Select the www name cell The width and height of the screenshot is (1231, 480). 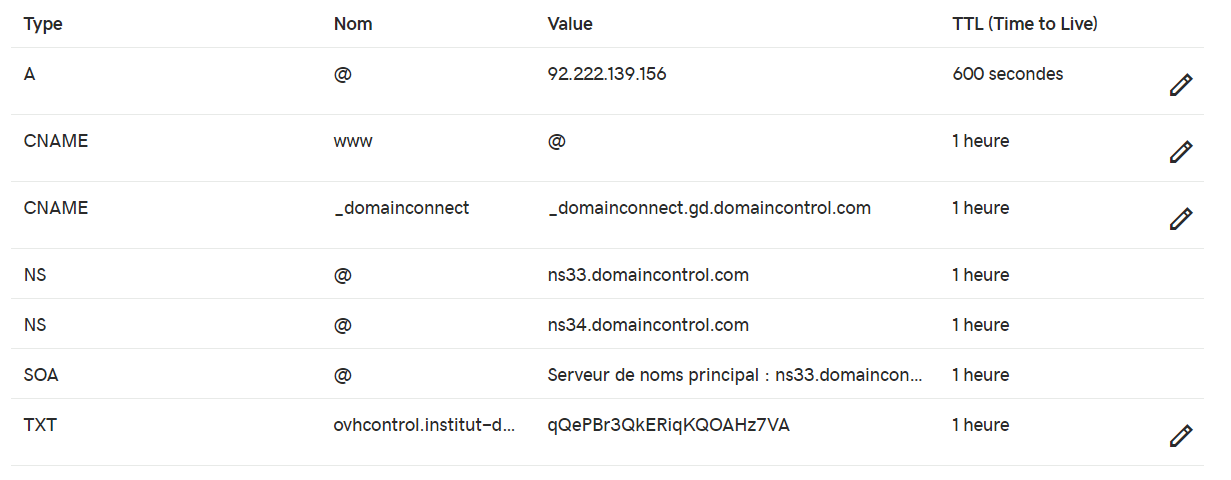[353, 141]
